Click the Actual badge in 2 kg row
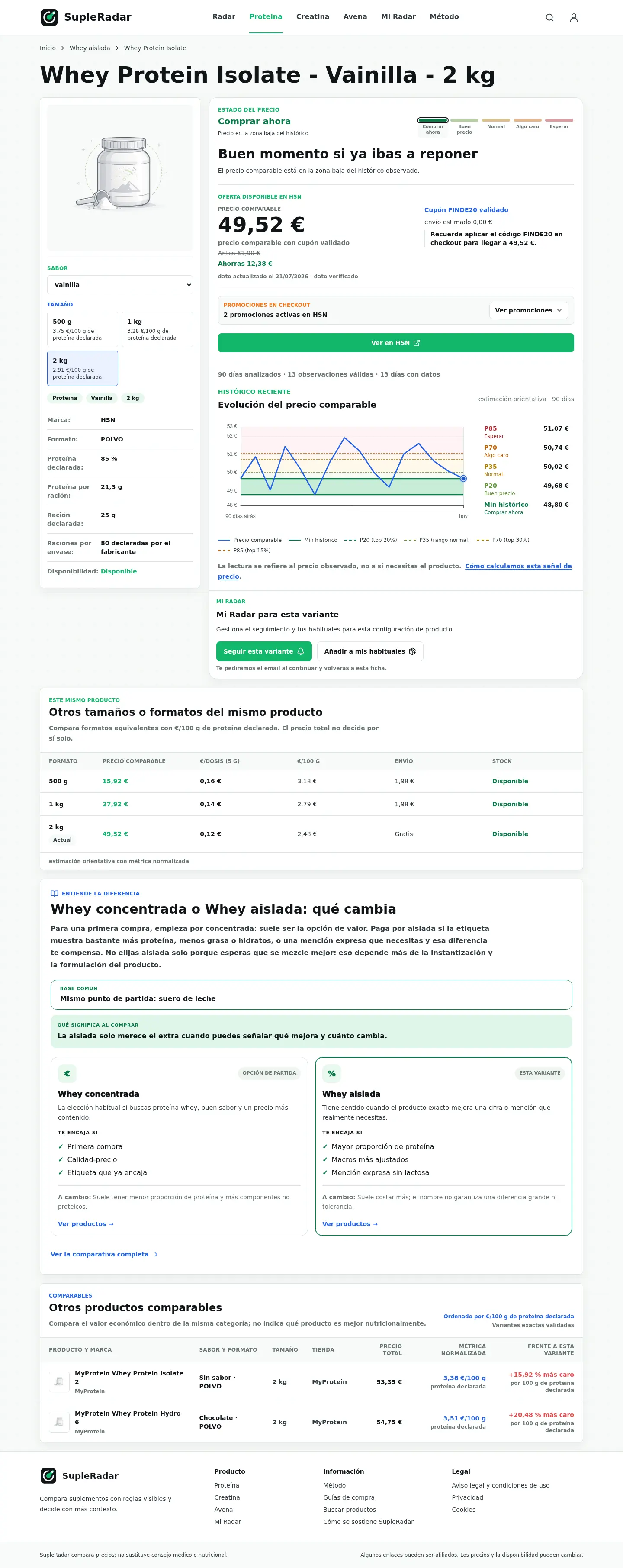Image resolution: width=623 pixels, height=1568 pixels. point(62,840)
